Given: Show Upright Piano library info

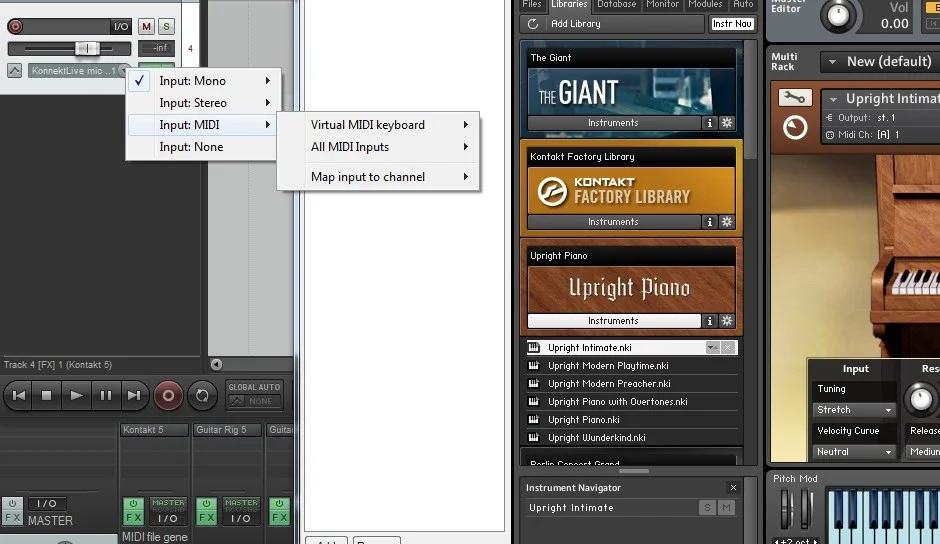Looking at the screenshot, I should [710, 321].
